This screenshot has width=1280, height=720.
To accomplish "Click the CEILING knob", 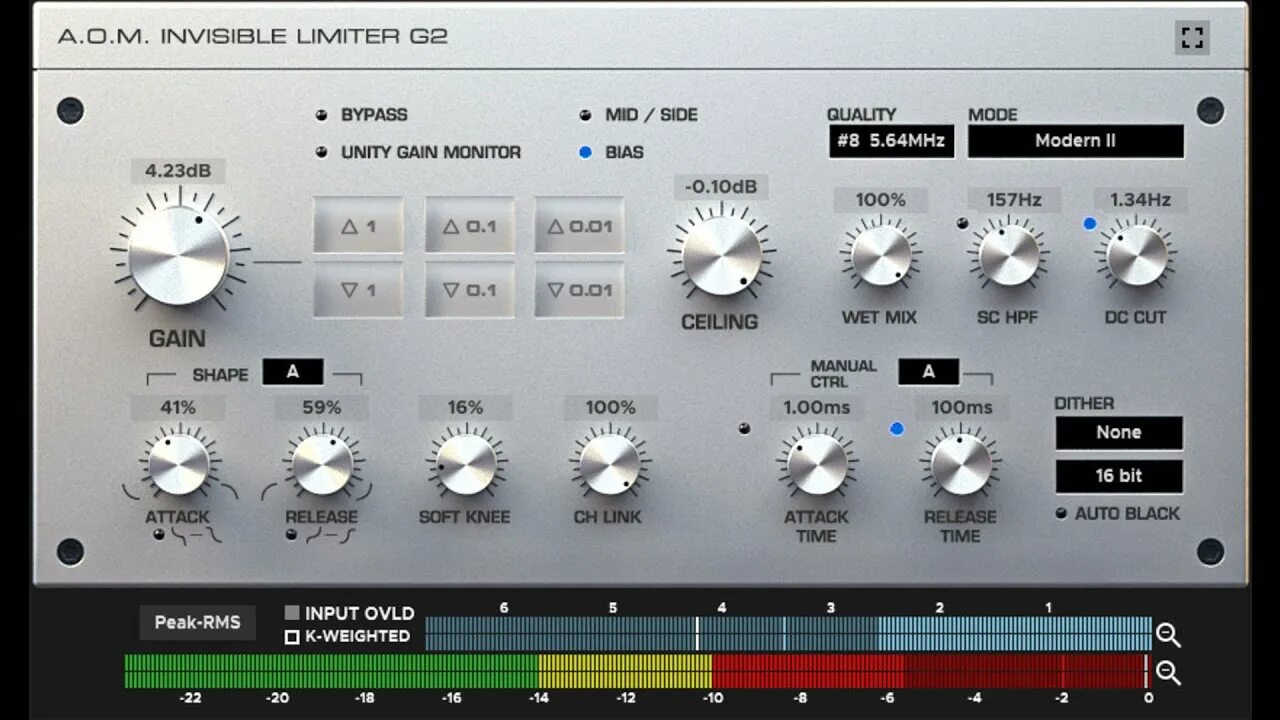I will pyautogui.click(x=722, y=256).
